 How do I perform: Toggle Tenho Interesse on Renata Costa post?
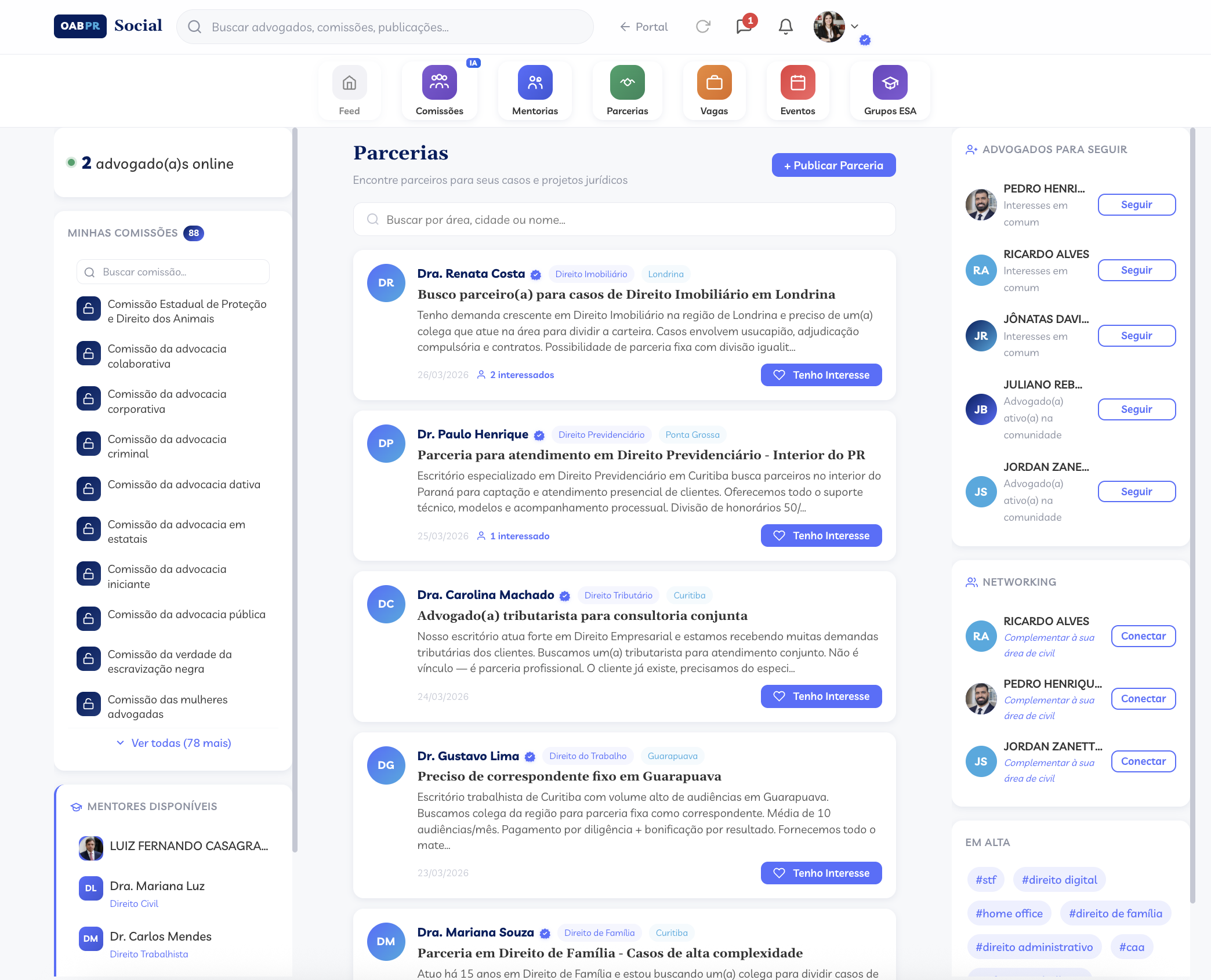tap(821, 375)
